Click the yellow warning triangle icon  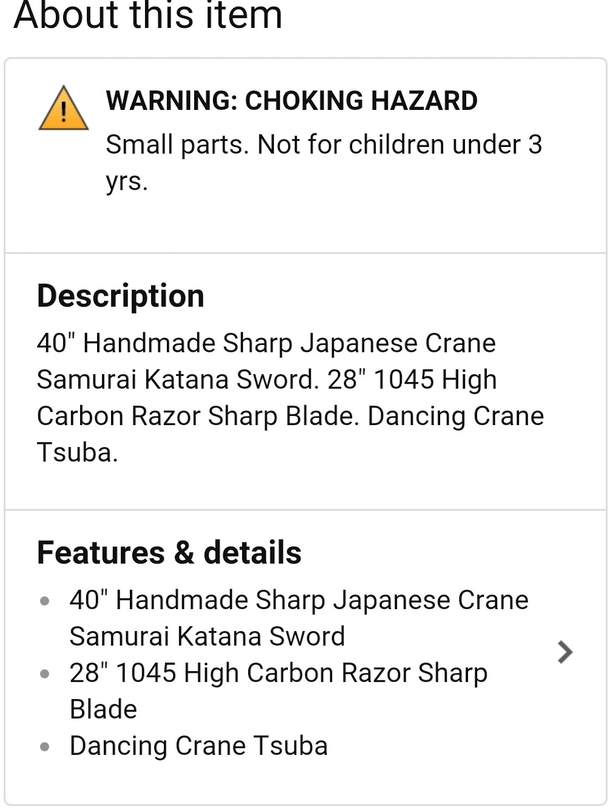click(x=63, y=109)
